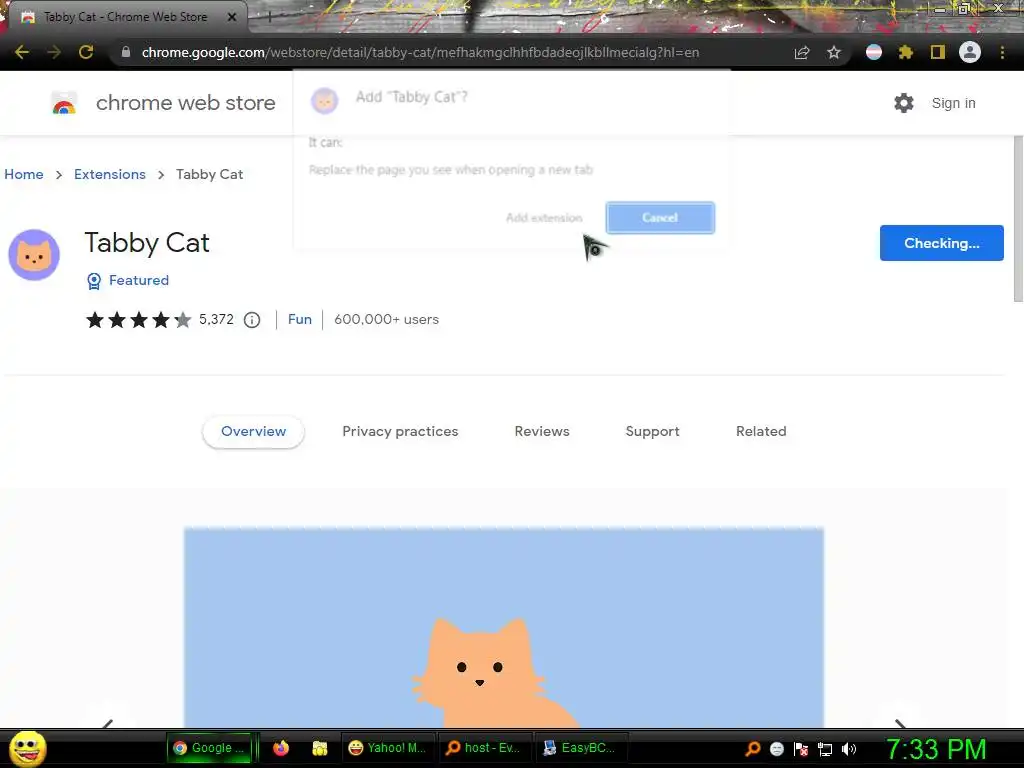This screenshot has height=768, width=1024.
Task: Switch to host - Ev... taskbar window
Action: tap(484, 748)
